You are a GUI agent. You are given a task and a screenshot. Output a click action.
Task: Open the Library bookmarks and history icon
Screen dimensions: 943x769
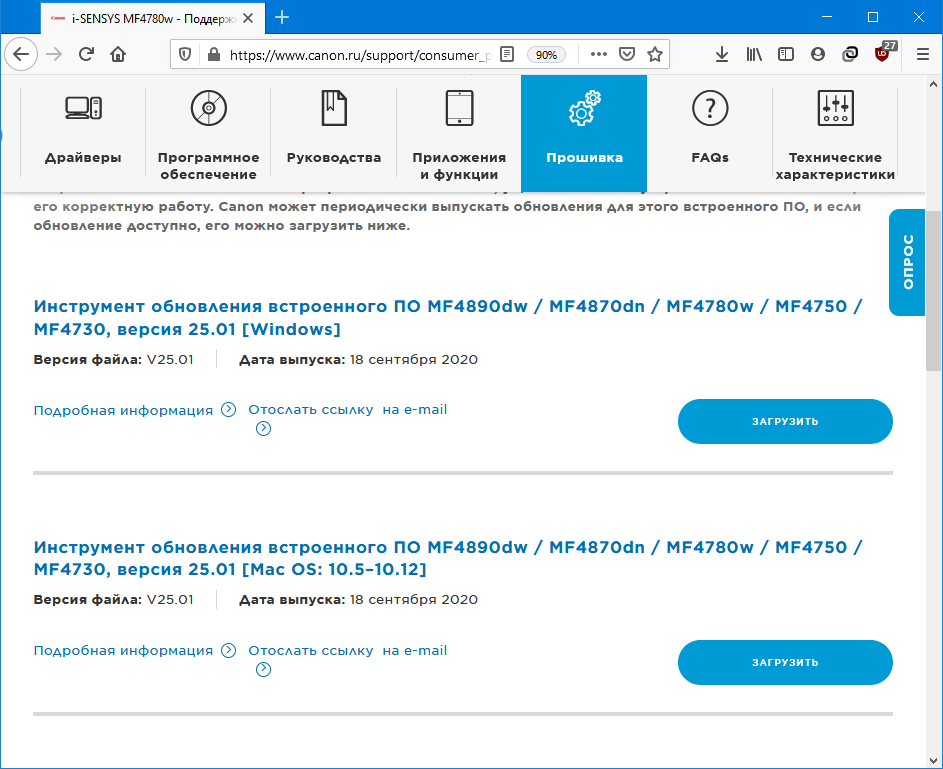(x=754, y=54)
